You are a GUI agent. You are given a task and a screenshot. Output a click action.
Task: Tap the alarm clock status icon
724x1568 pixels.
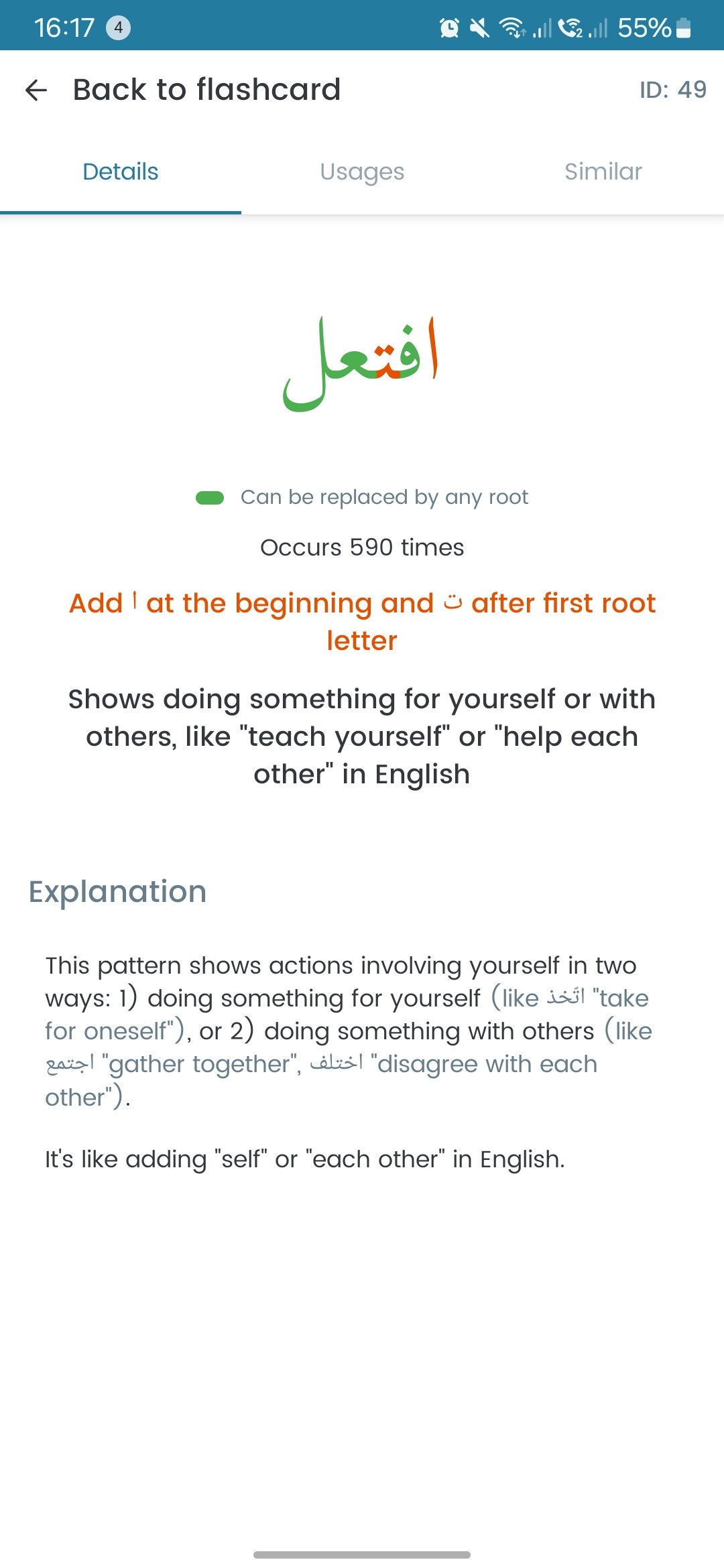point(449,27)
